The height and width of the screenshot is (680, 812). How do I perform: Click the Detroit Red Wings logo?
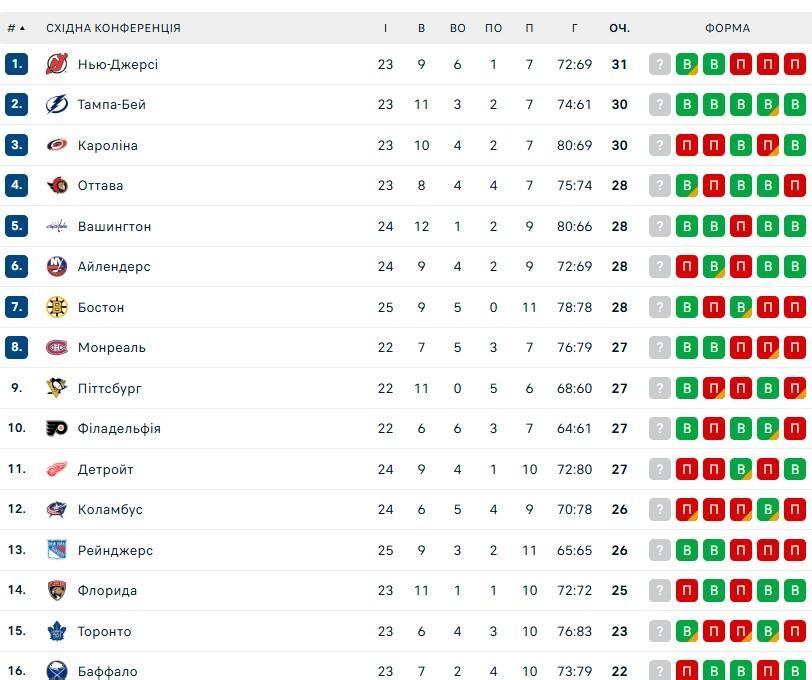pyautogui.click(x=57, y=469)
